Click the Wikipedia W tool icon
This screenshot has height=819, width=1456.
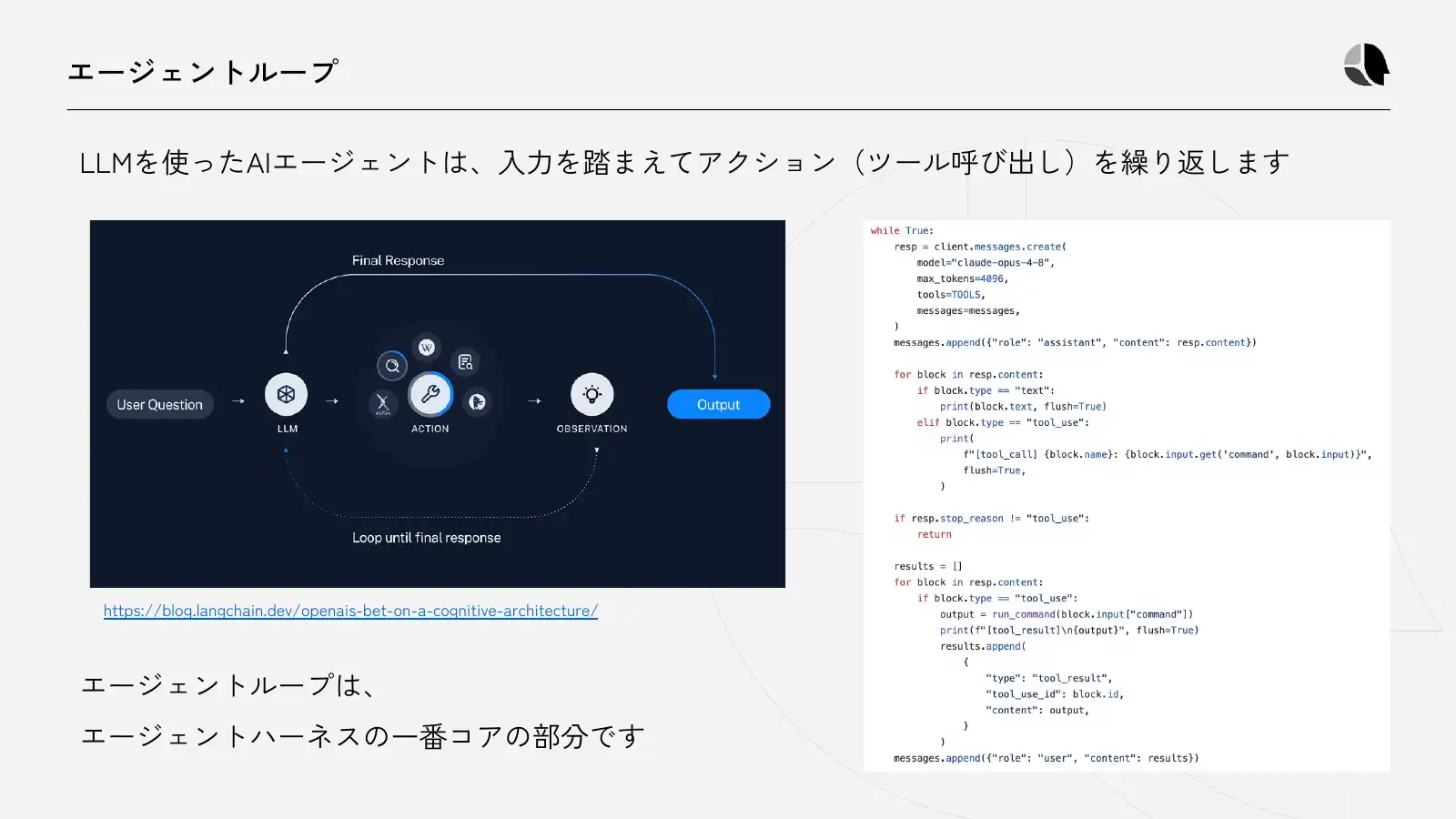[427, 347]
